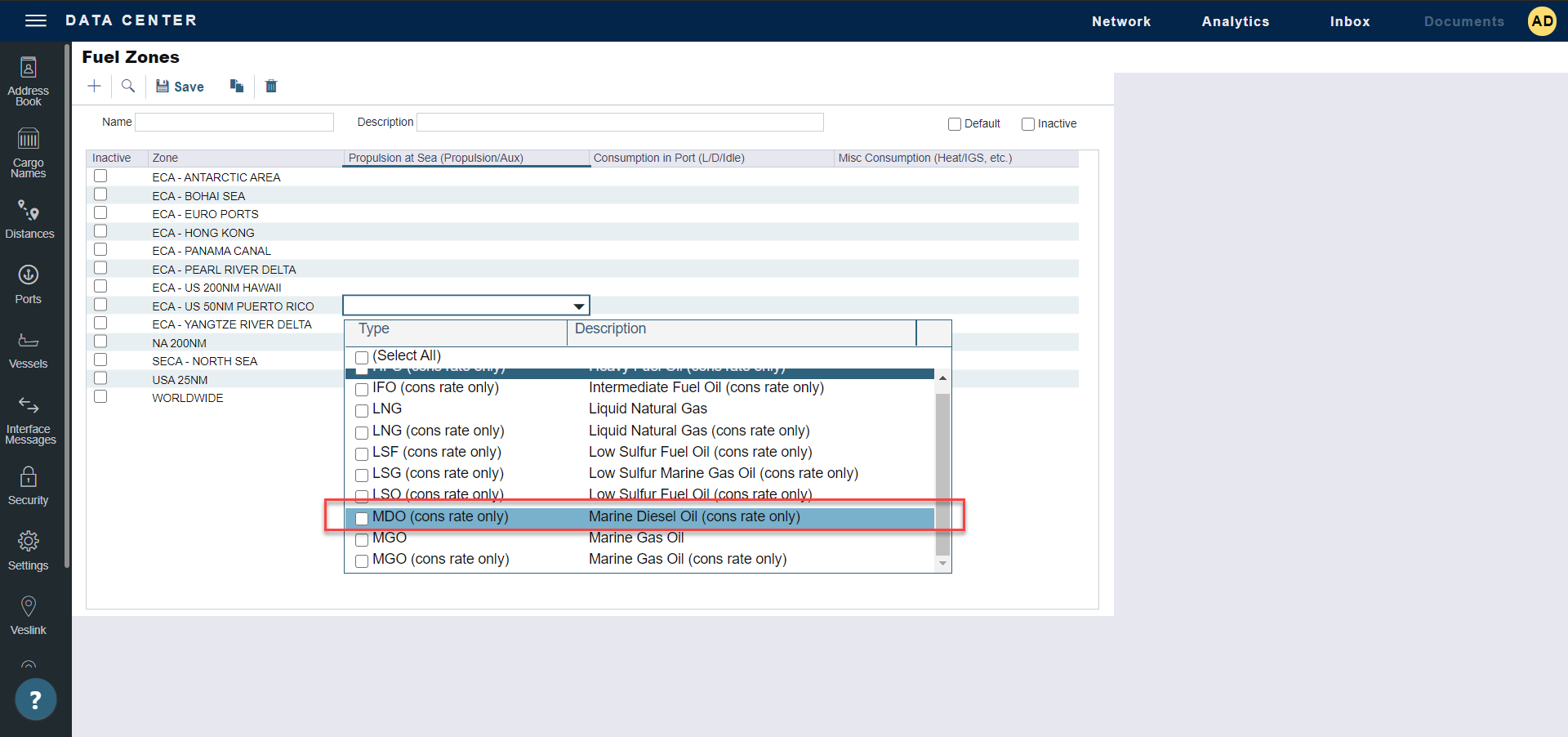Click the trash delete icon in toolbar

(271, 87)
